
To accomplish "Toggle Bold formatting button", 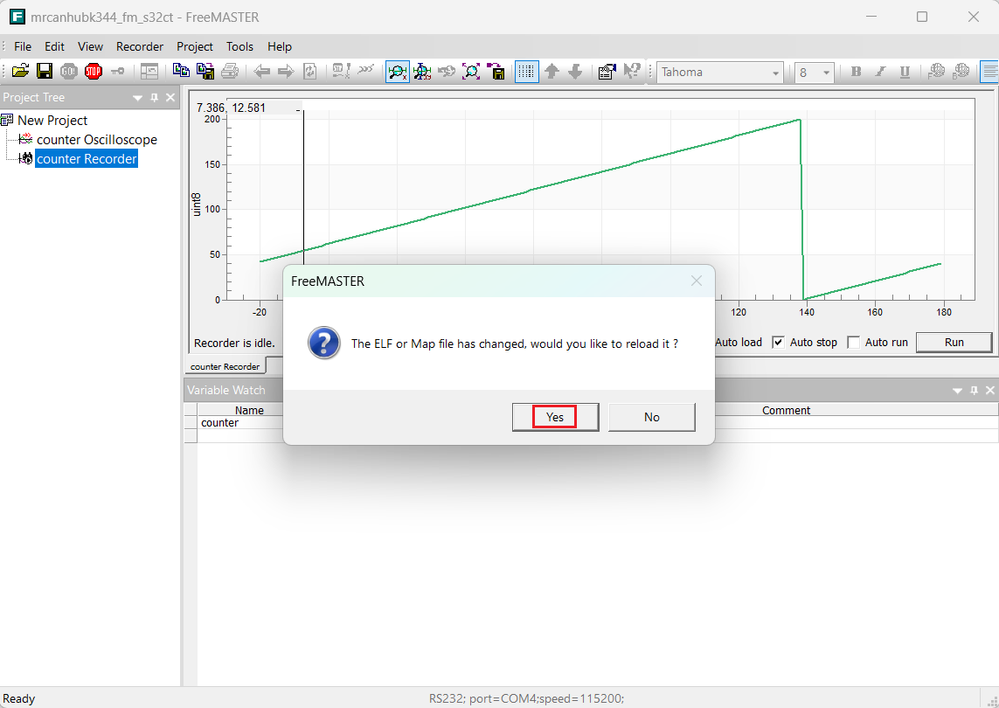I will point(856,72).
